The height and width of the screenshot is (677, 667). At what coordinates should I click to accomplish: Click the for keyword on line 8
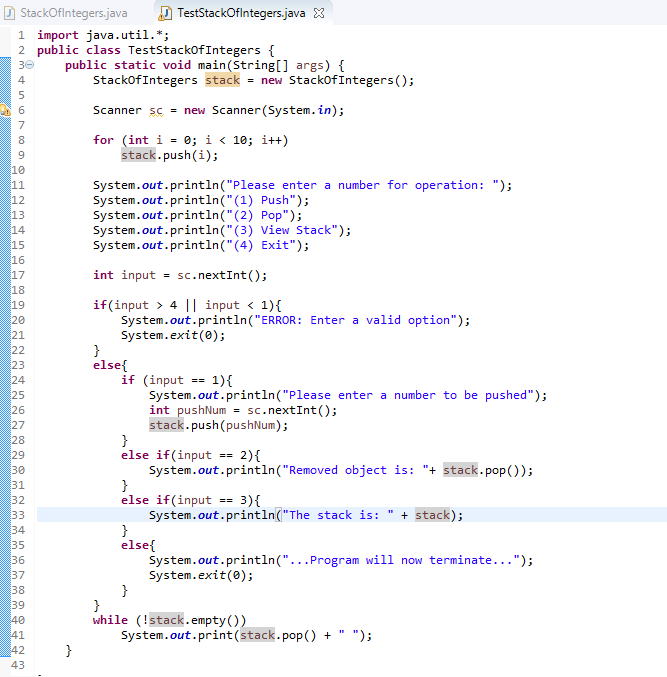pyautogui.click(x=103, y=140)
